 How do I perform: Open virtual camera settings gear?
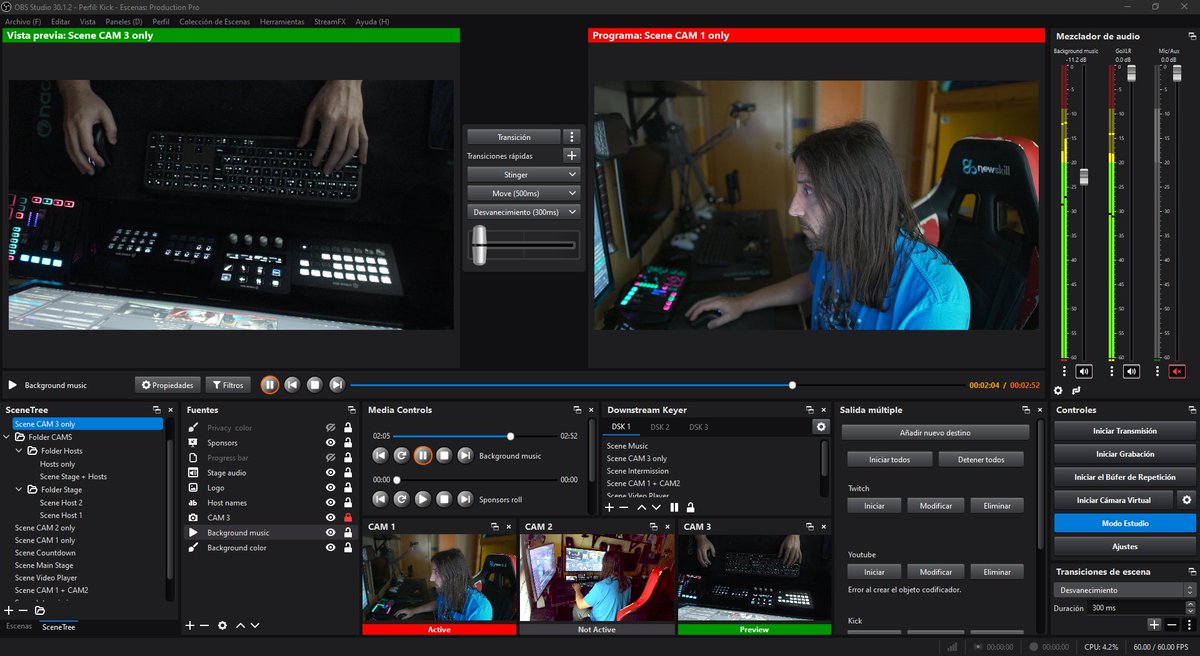pyautogui.click(x=1187, y=499)
